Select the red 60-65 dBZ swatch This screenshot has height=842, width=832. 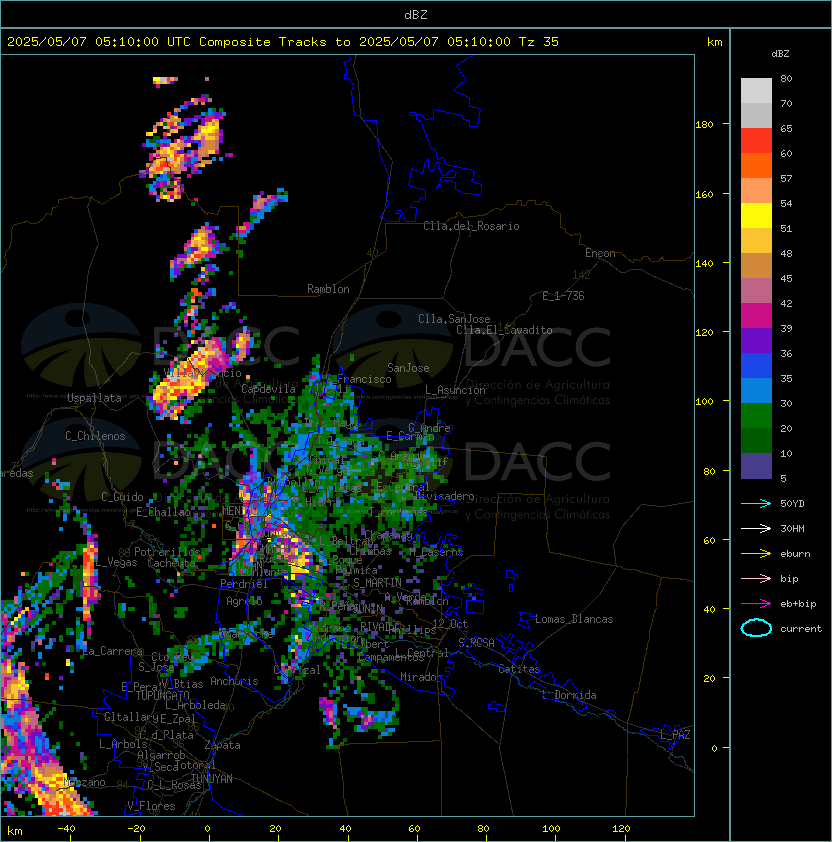(x=756, y=141)
